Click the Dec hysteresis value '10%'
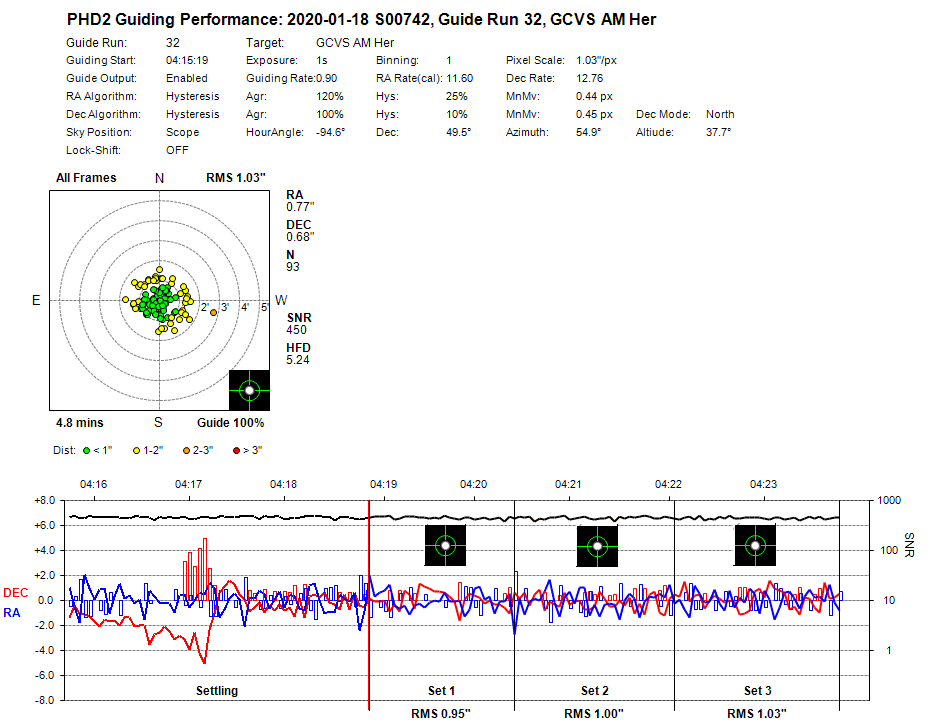Screen dimensions: 930x728 click(457, 114)
